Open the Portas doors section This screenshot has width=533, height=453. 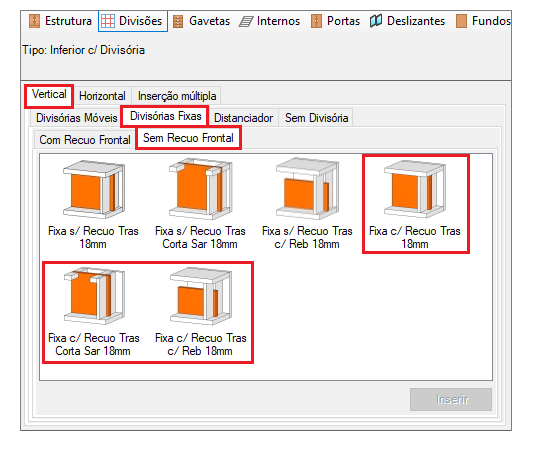coord(335,21)
